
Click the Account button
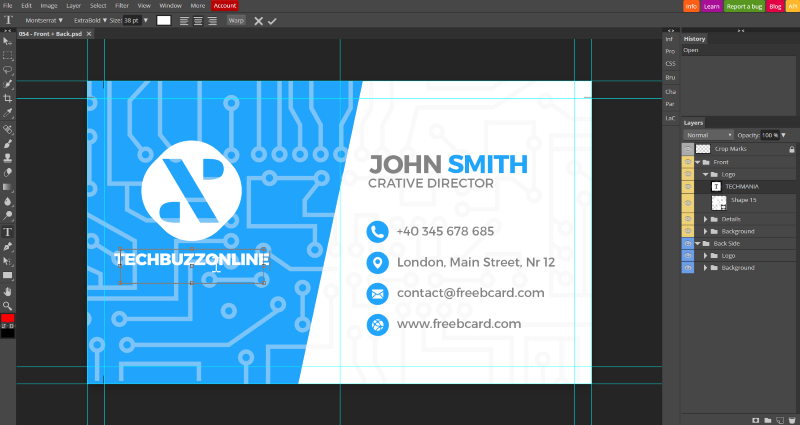coord(224,6)
